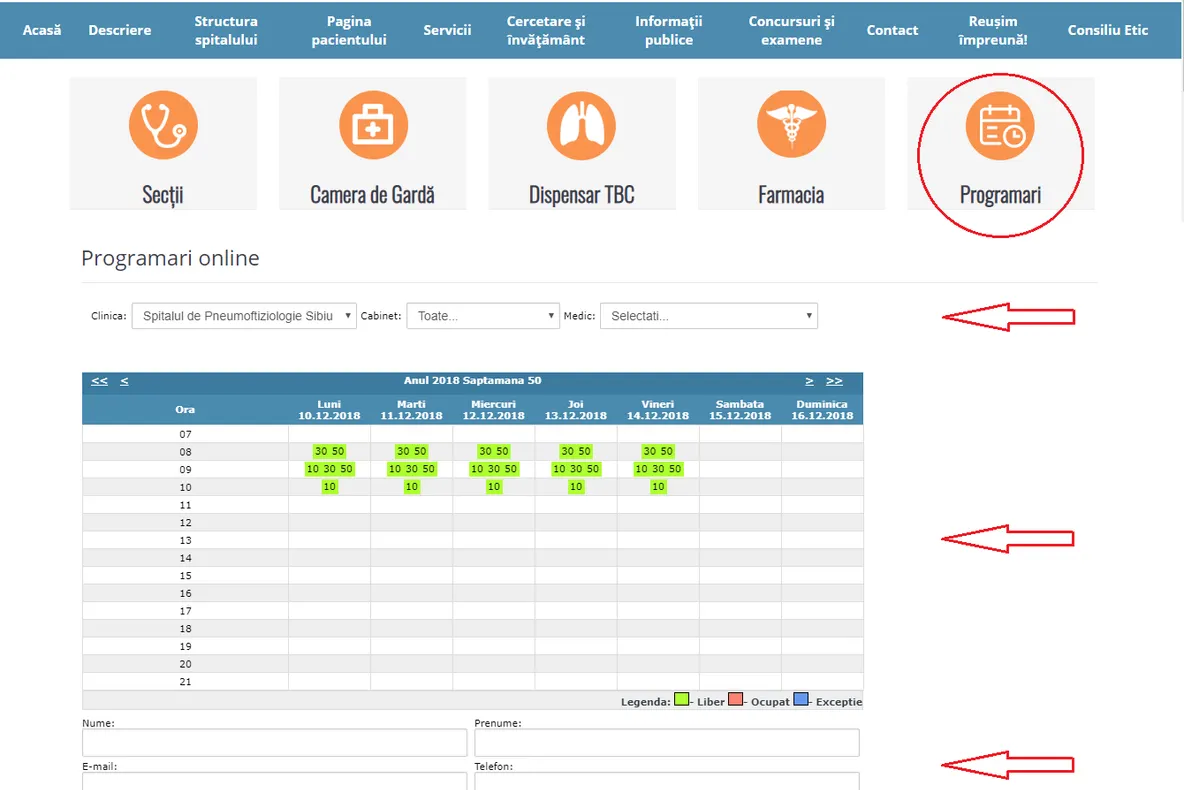Viewport: 1184px width, 790px height.
Task: Open Structura spitalului menu
Action: click(x=226, y=30)
